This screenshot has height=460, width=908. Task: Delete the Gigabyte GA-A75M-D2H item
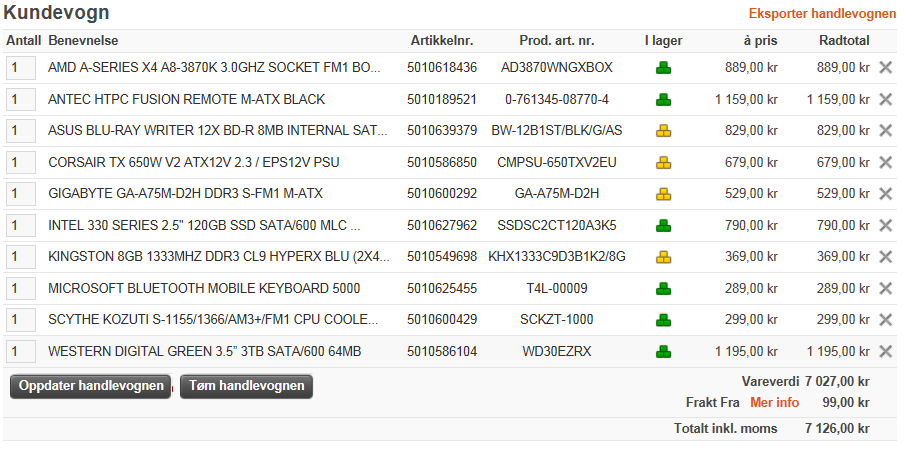[x=885, y=194]
